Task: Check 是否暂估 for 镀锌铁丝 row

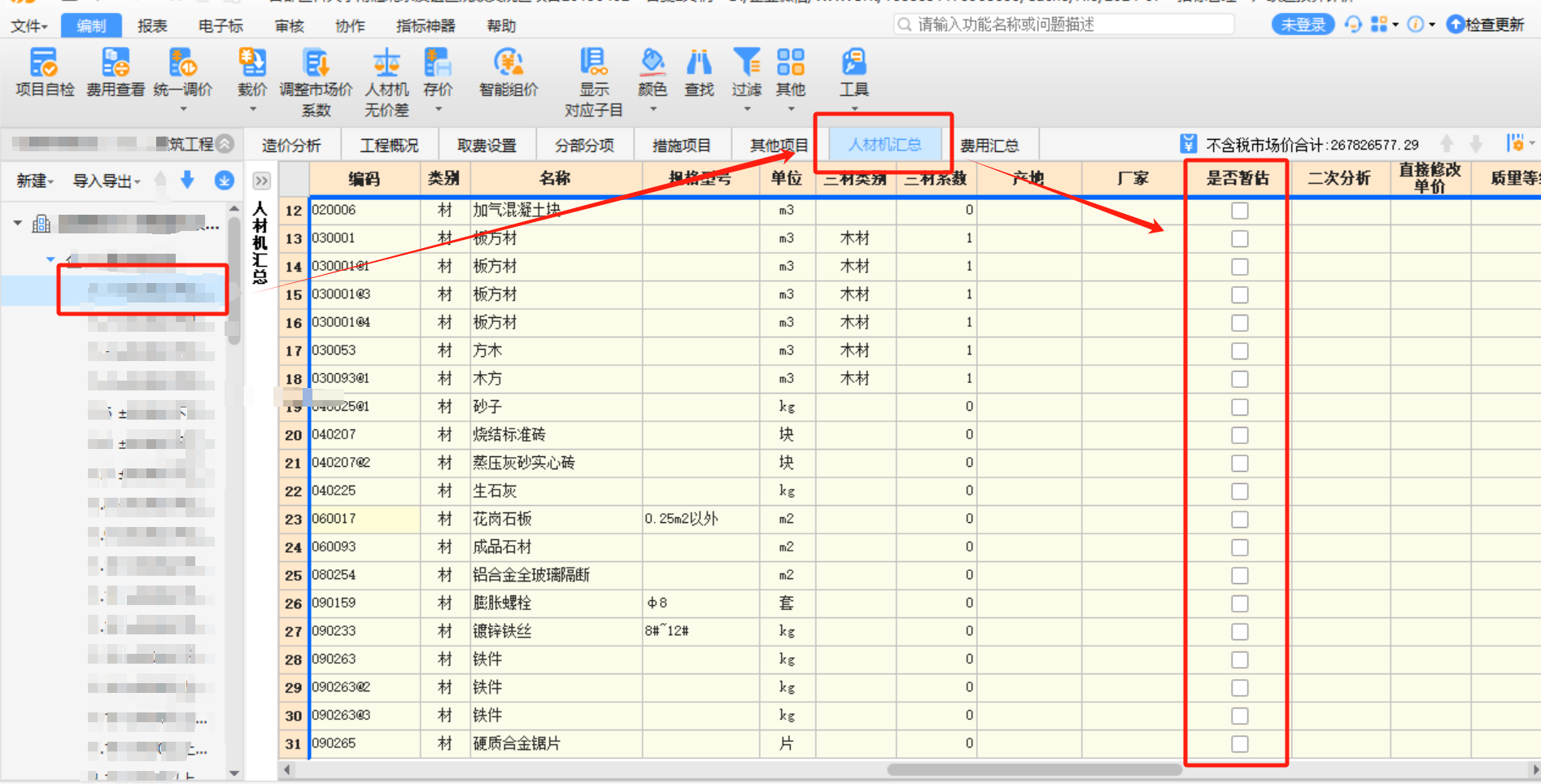Action: click(x=1239, y=631)
